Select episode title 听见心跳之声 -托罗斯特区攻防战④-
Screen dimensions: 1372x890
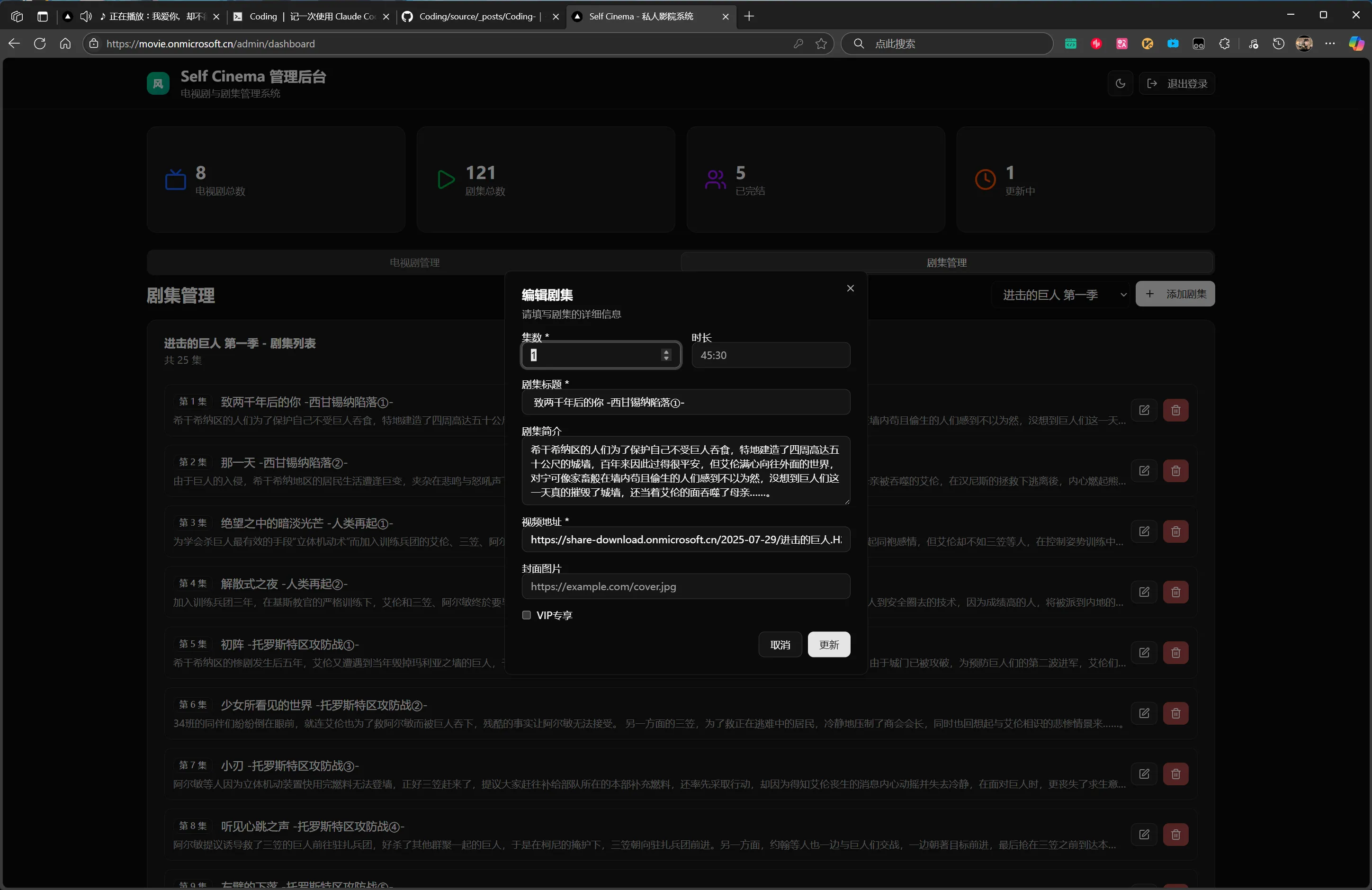pos(313,826)
